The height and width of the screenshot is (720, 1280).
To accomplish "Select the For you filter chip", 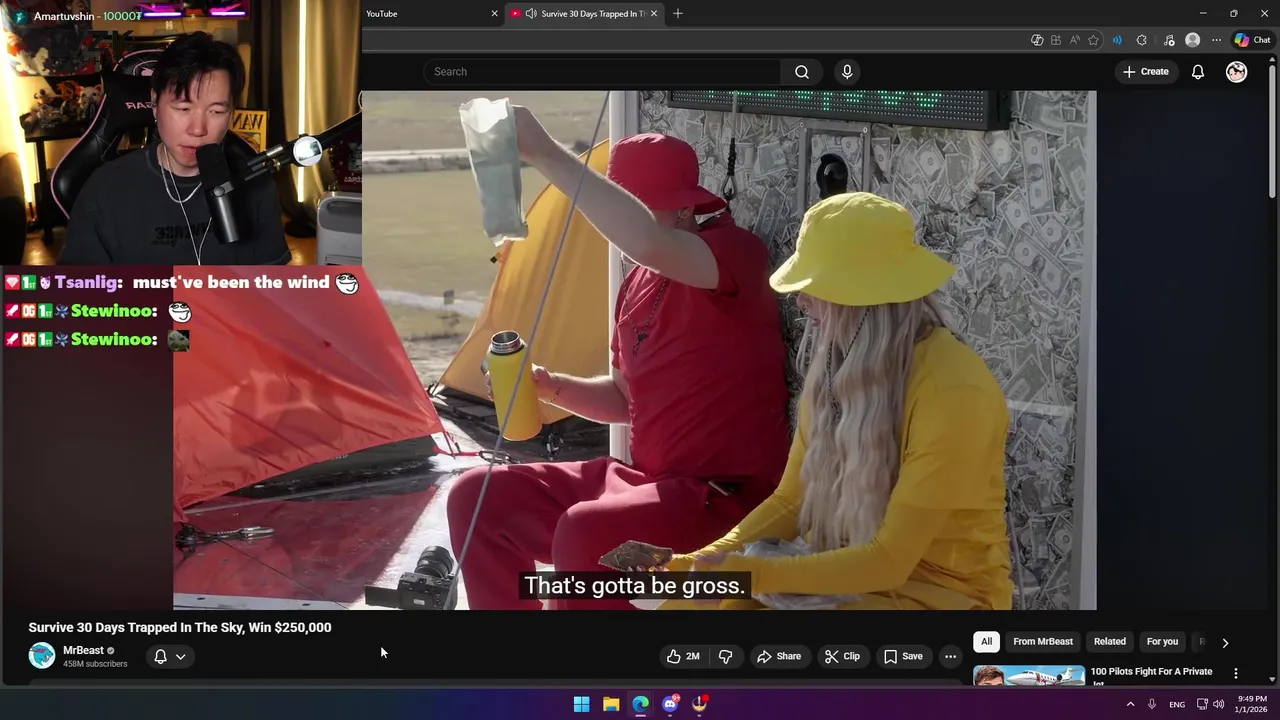I will click(1162, 642).
